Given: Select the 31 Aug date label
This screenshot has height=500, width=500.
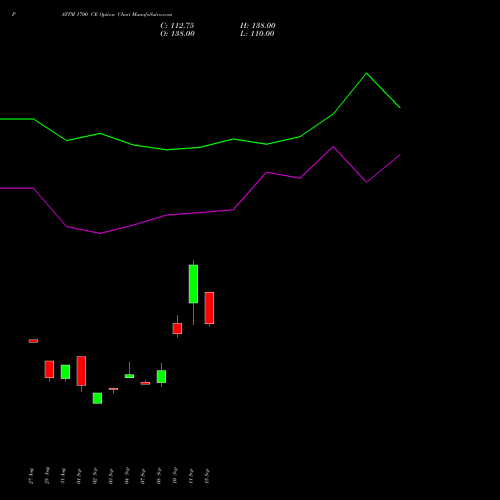Looking at the screenshot, I should (63, 476).
